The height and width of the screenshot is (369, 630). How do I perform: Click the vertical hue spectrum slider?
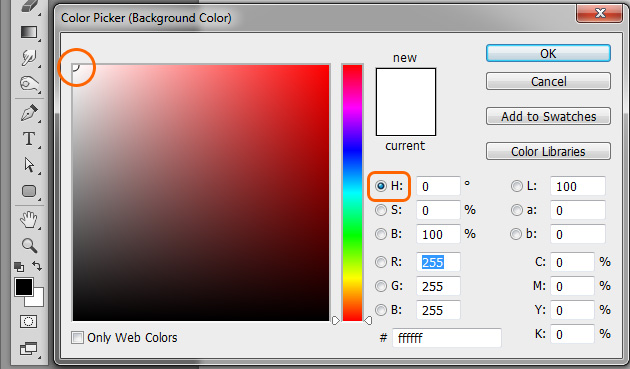[352, 193]
